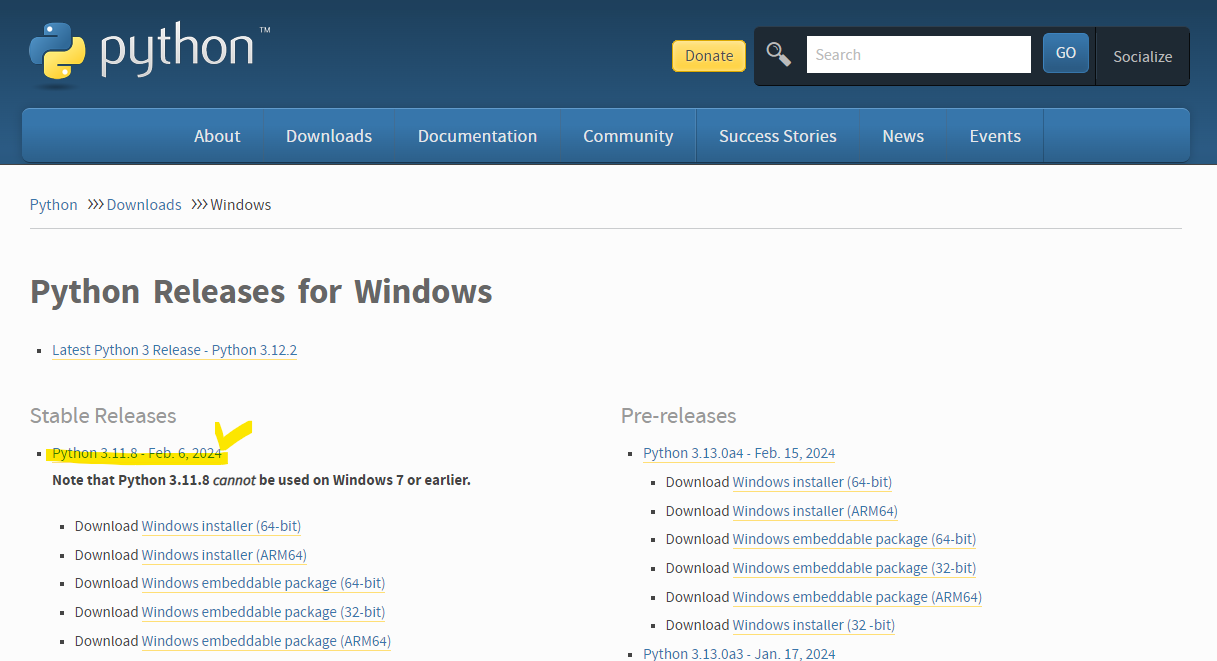Open the Python 3.11.8 - Feb. 6, 2024 release

click(x=137, y=453)
